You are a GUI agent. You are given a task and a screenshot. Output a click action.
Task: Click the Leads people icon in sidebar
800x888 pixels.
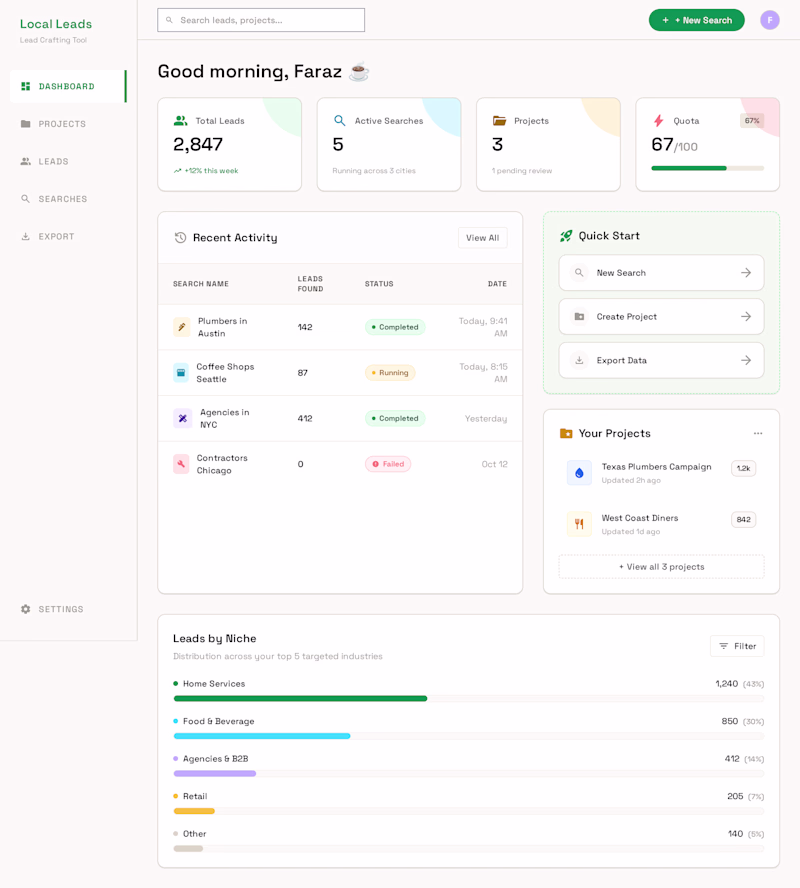[25, 161]
